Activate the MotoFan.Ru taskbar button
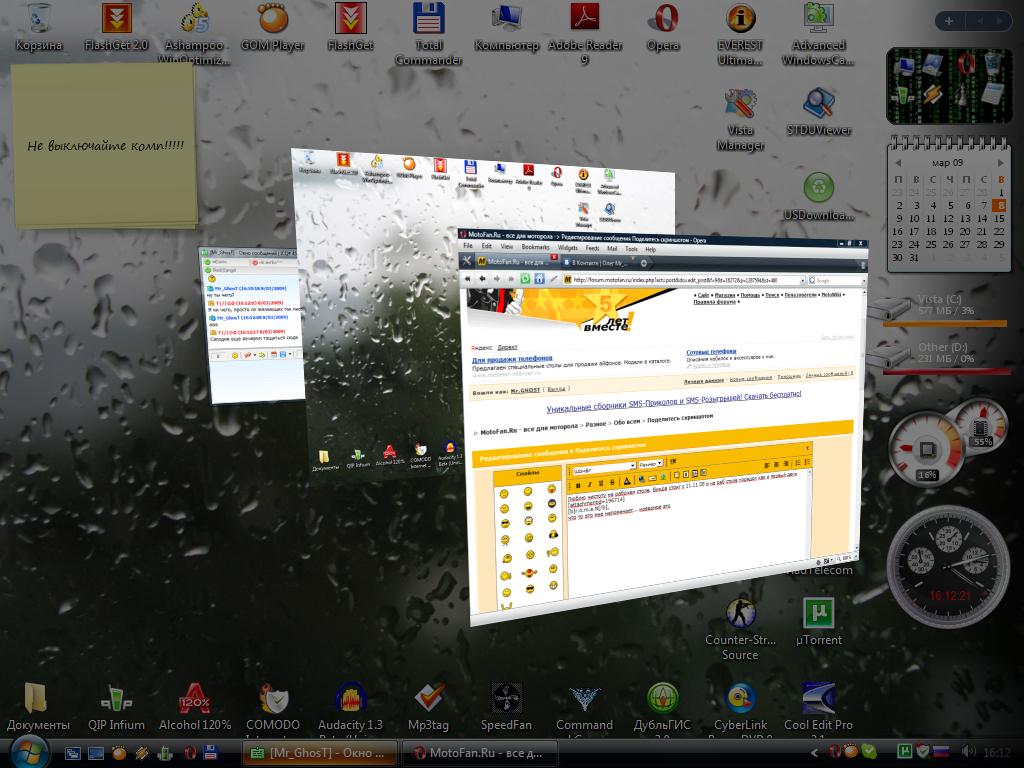The image size is (1024, 768). [480, 753]
